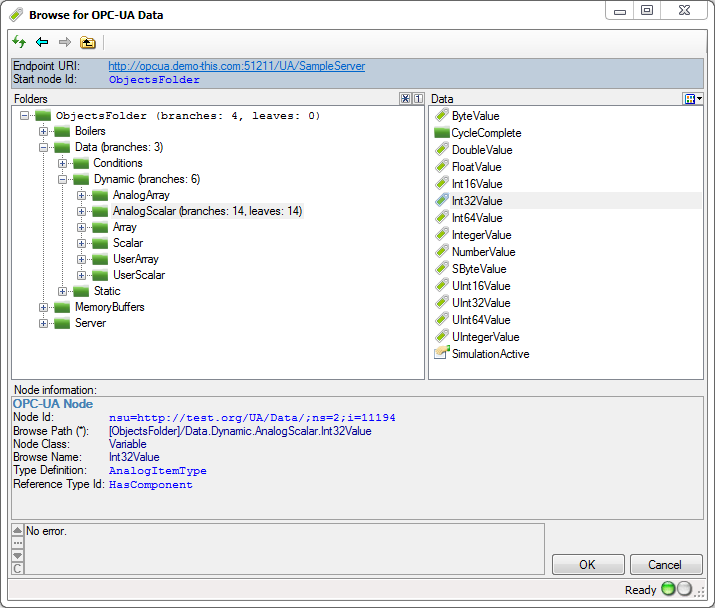Go up one folder level
Viewport: 715px width, 608px height.
[x=88, y=42]
